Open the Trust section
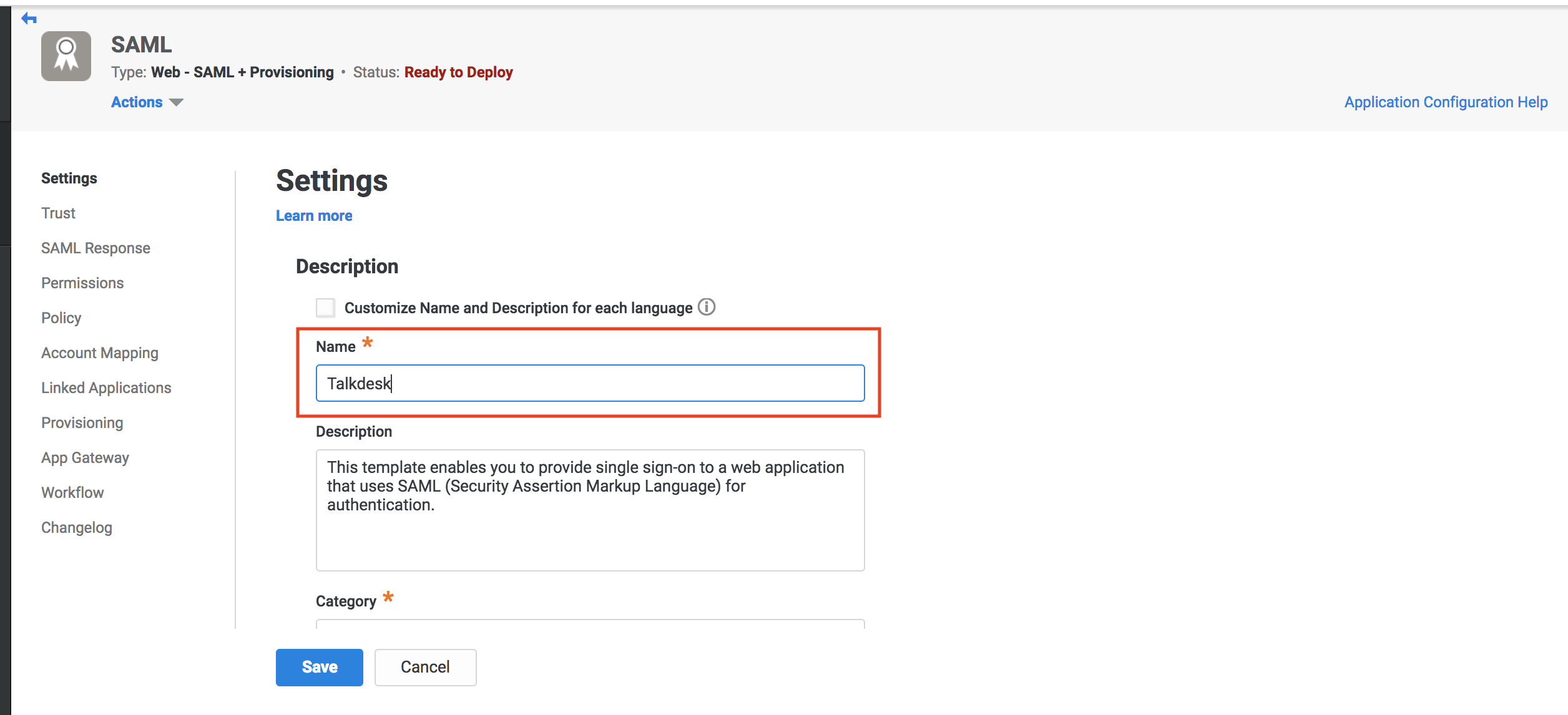 pos(58,213)
